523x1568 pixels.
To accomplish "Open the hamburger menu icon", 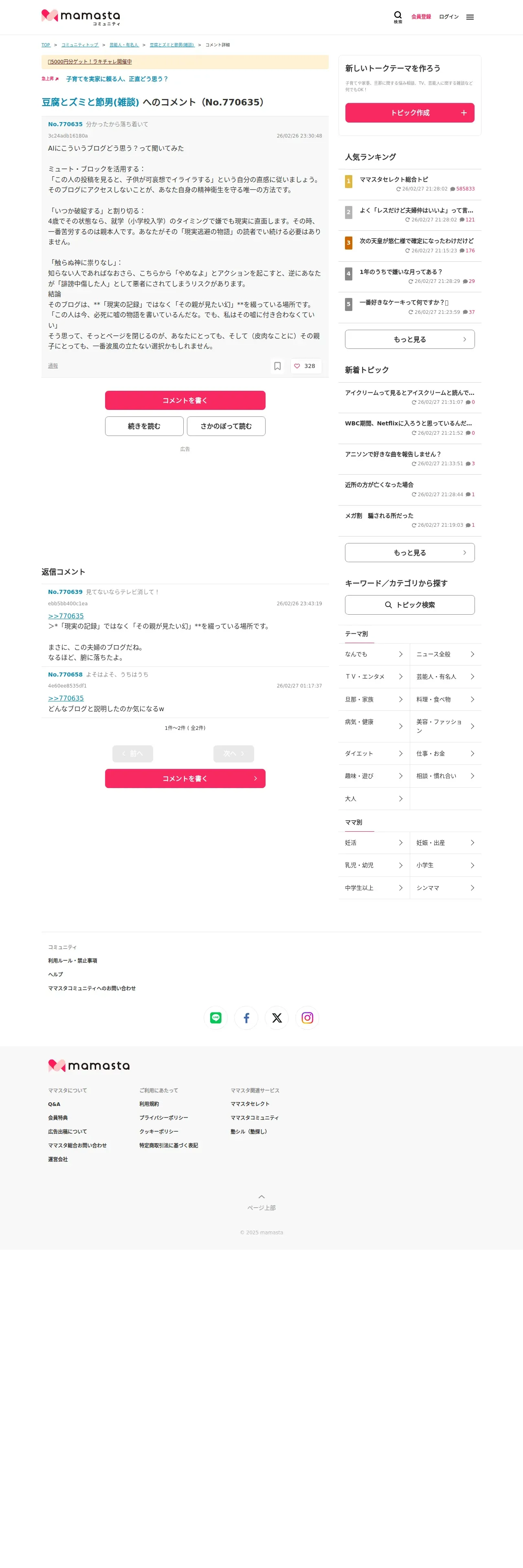I will coord(470,17).
